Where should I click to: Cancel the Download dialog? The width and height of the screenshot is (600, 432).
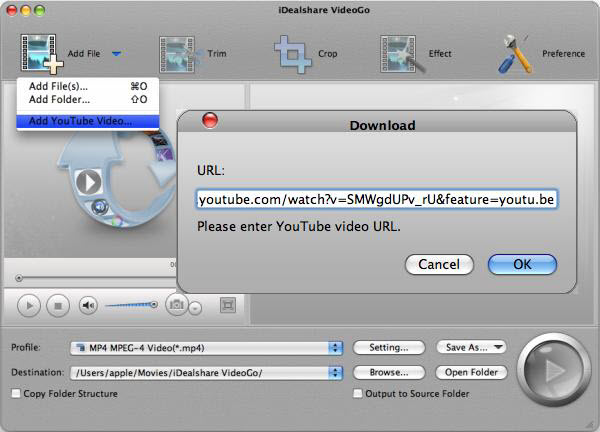tap(439, 264)
